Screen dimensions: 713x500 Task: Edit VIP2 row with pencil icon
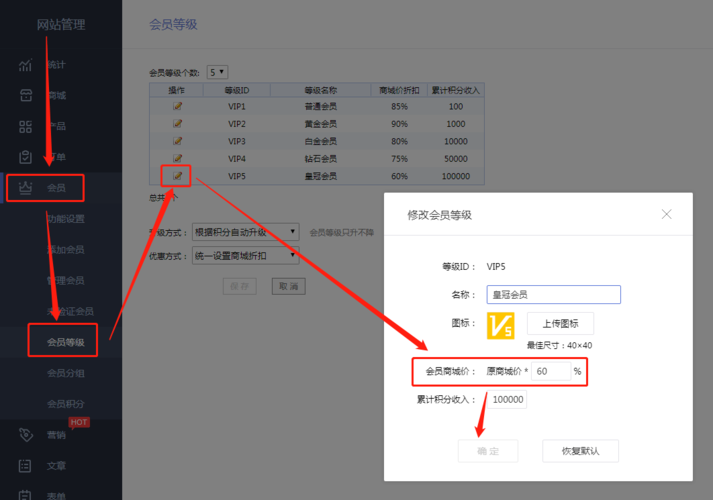[x=177, y=124]
